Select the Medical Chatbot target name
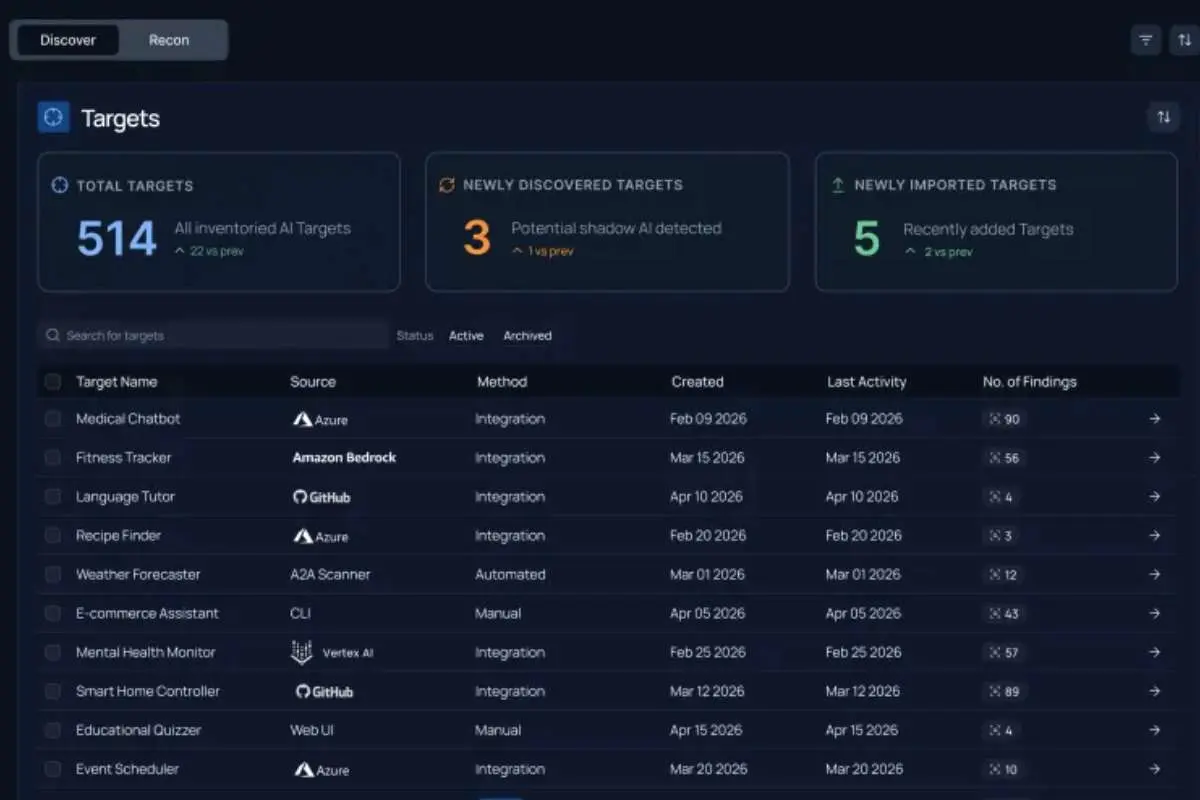 coord(128,419)
